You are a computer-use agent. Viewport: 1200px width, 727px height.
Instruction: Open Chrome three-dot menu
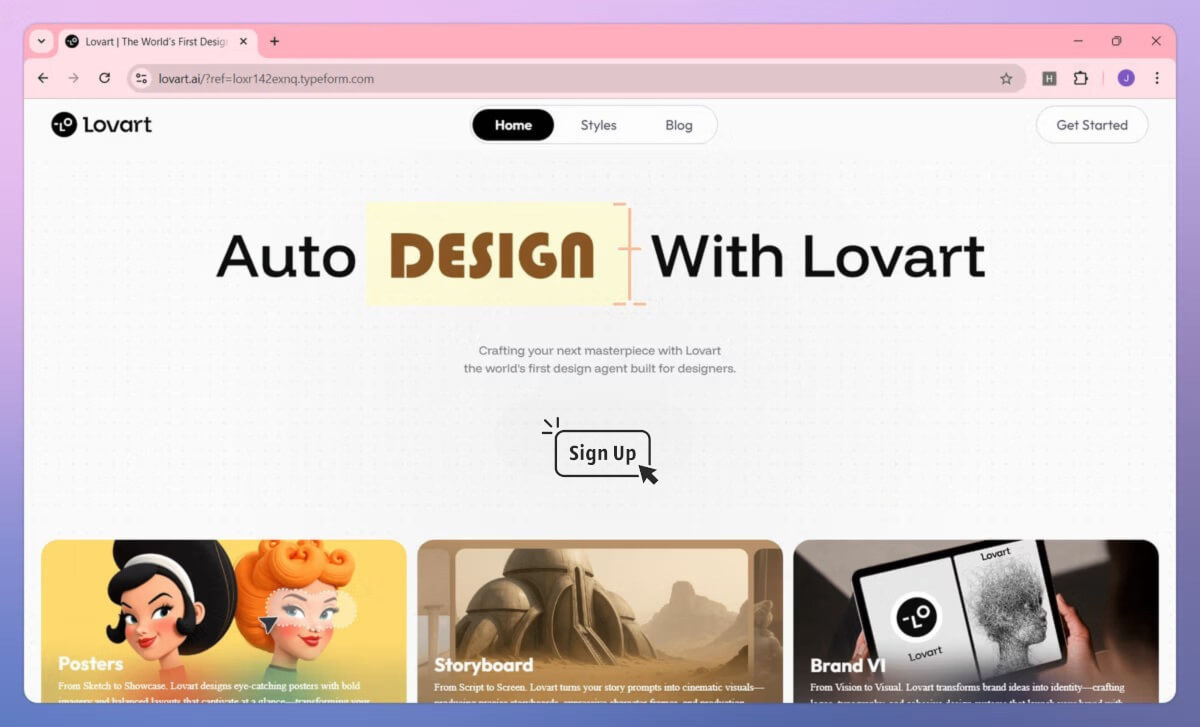pyautogui.click(x=1157, y=78)
